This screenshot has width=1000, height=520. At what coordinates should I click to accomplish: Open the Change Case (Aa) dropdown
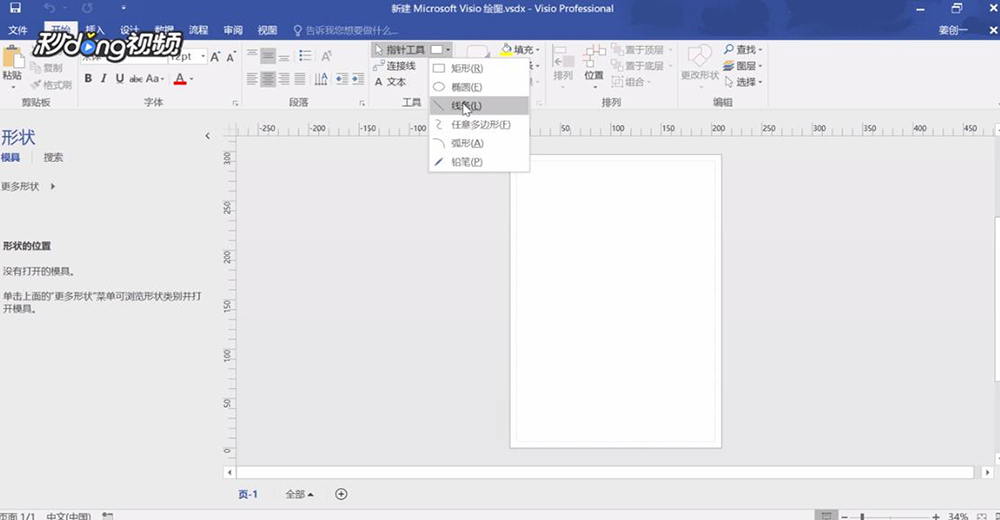pyautogui.click(x=155, y=78)
